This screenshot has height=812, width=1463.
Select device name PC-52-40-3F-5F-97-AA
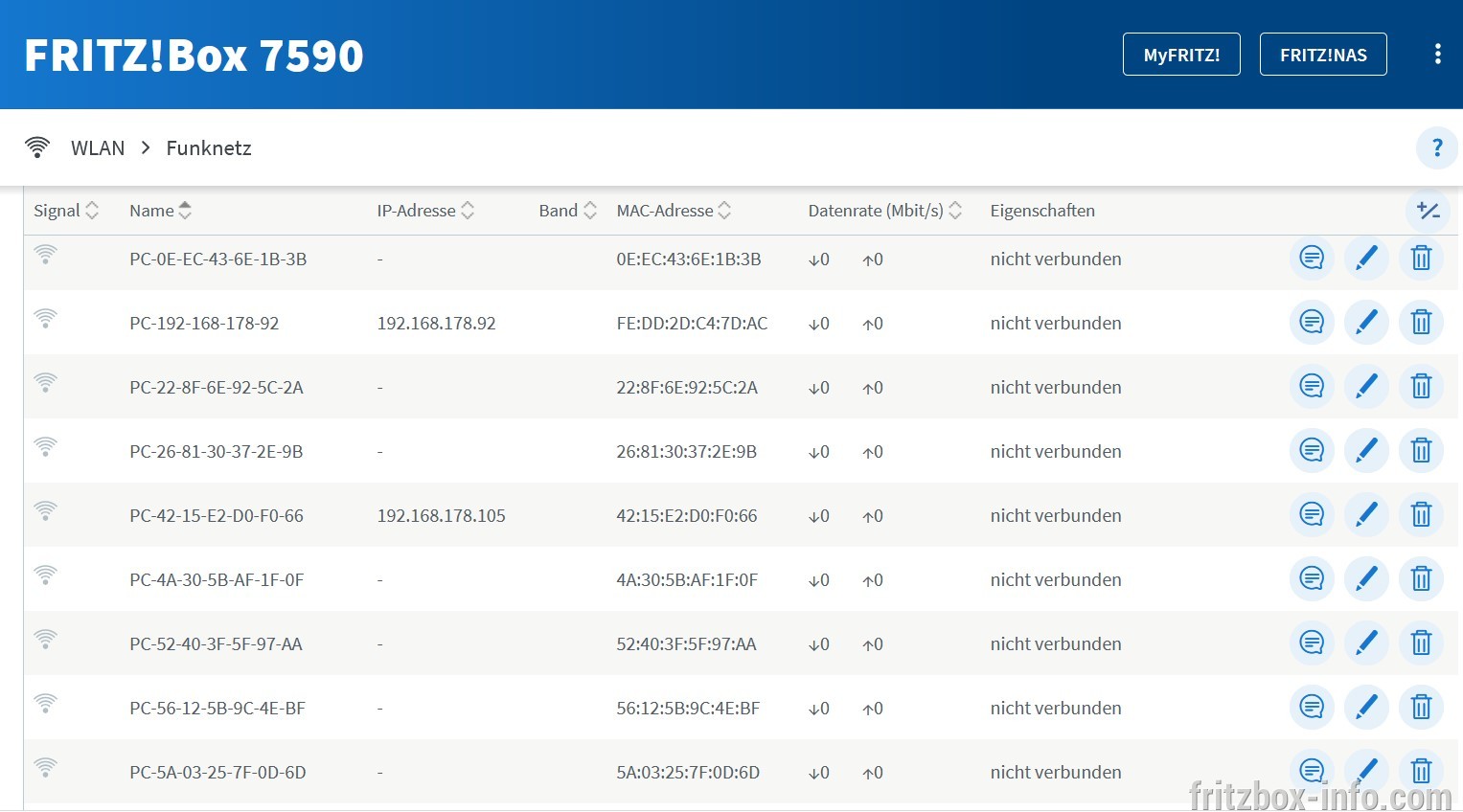[217, 643]
